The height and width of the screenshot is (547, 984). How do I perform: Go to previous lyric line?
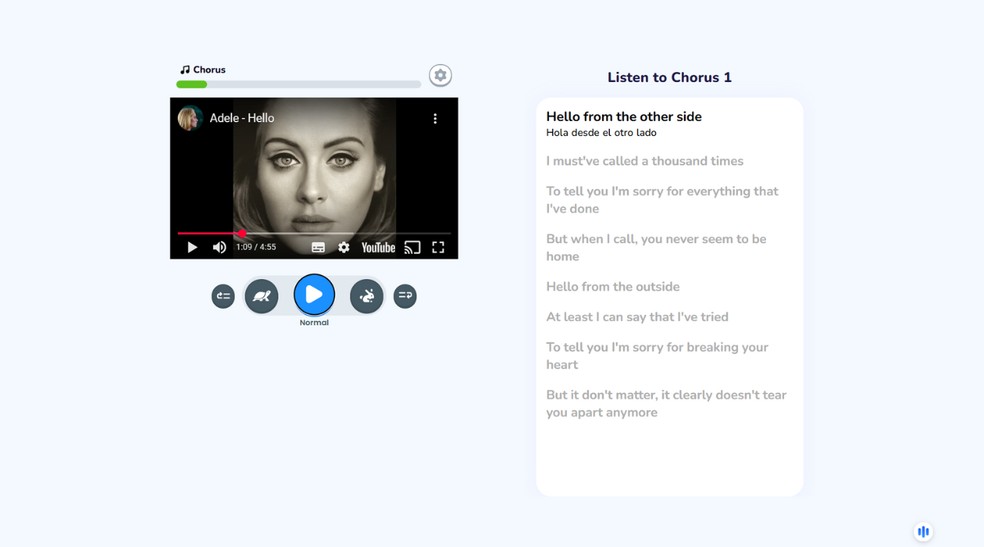[x=223, y=296]
